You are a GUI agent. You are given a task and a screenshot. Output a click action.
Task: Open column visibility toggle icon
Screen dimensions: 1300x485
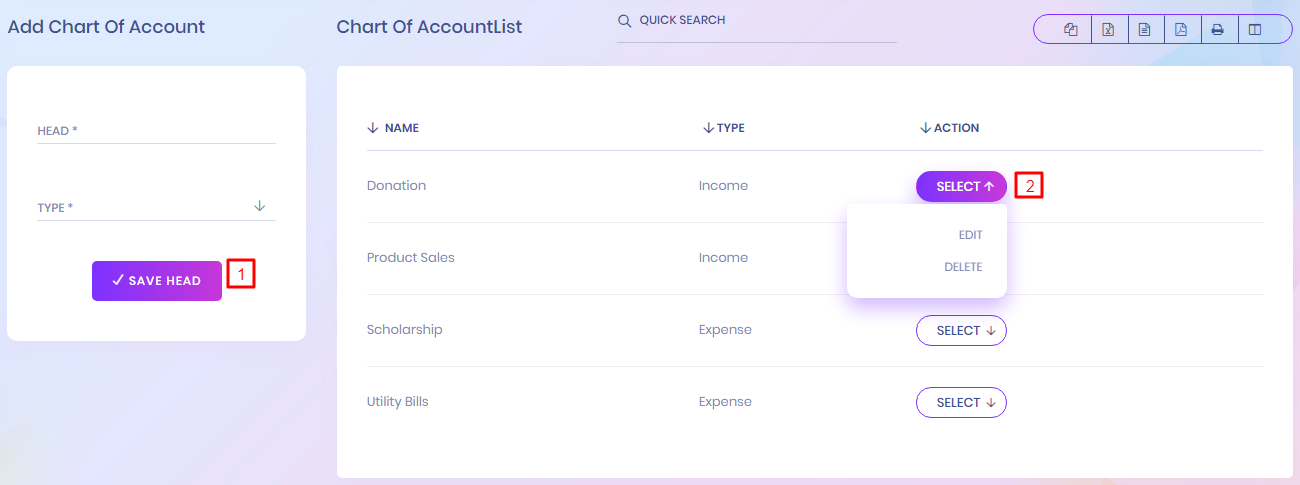[x=1254, y=30]
